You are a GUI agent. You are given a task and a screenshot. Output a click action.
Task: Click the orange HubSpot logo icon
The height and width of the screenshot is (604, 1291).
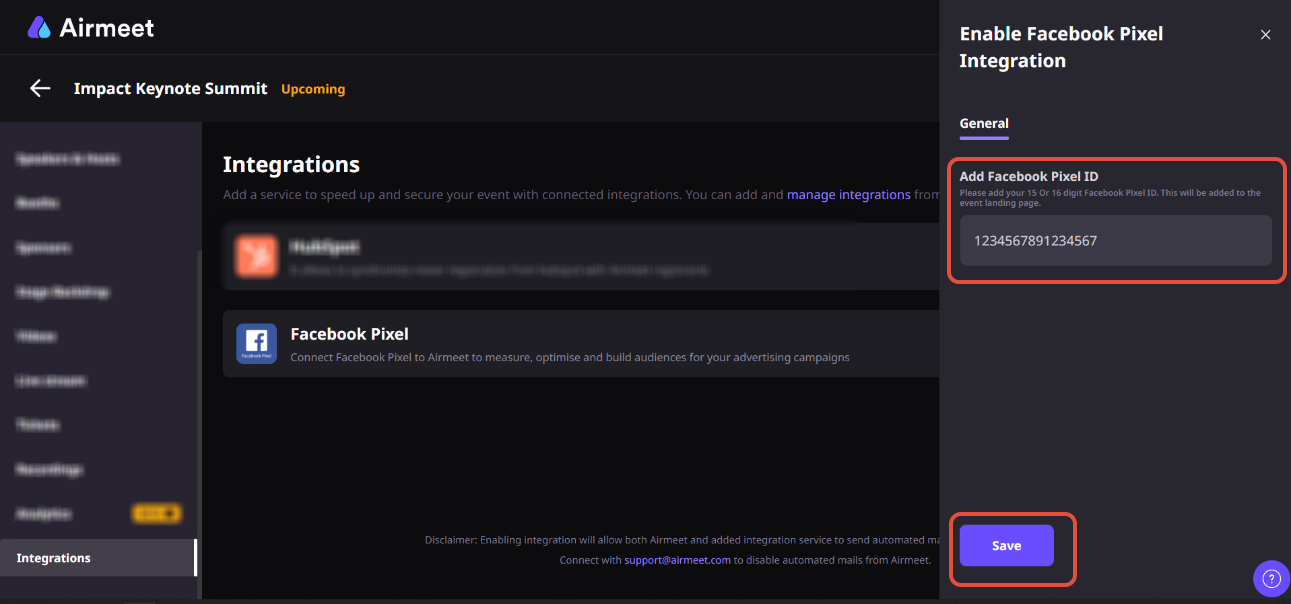click(x=256, y=255)
